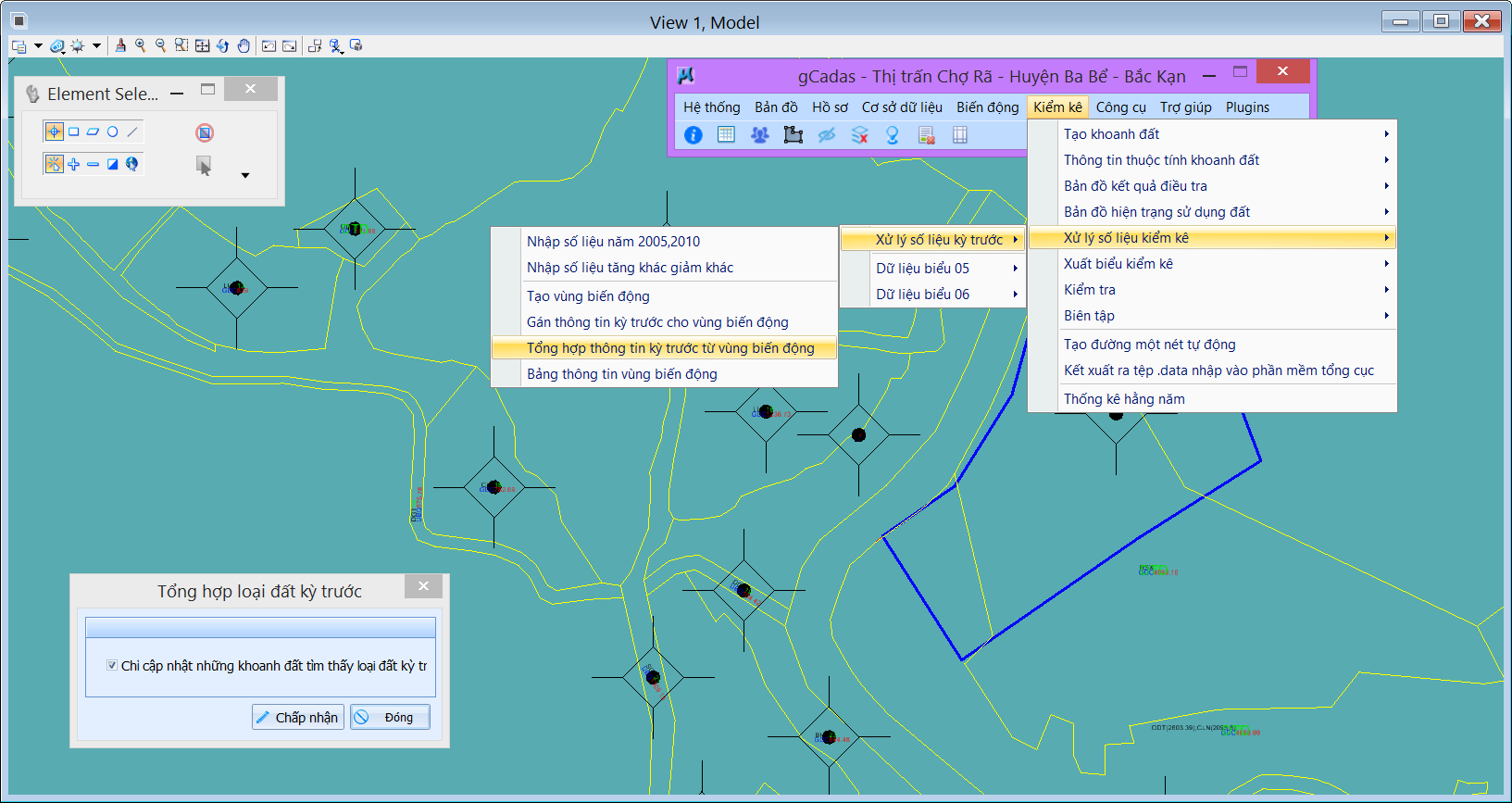Choose the Window Area zoom tool
This screenshot has height=803, width=1512.
181,45
